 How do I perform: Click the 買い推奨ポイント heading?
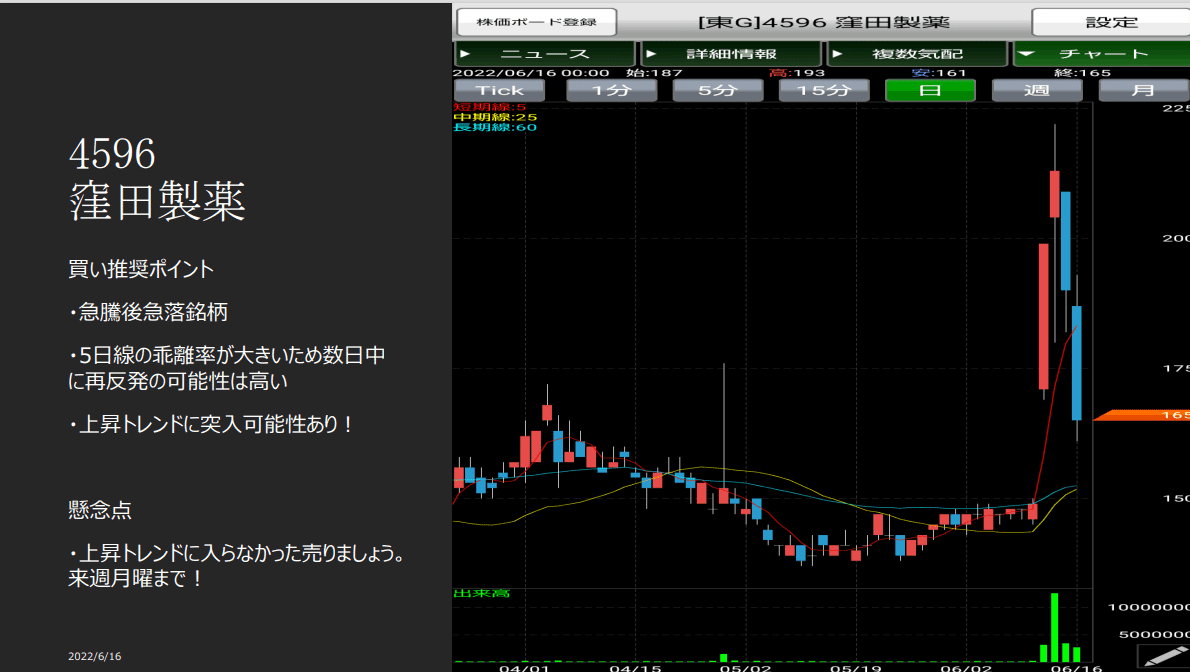click(141, 269)
